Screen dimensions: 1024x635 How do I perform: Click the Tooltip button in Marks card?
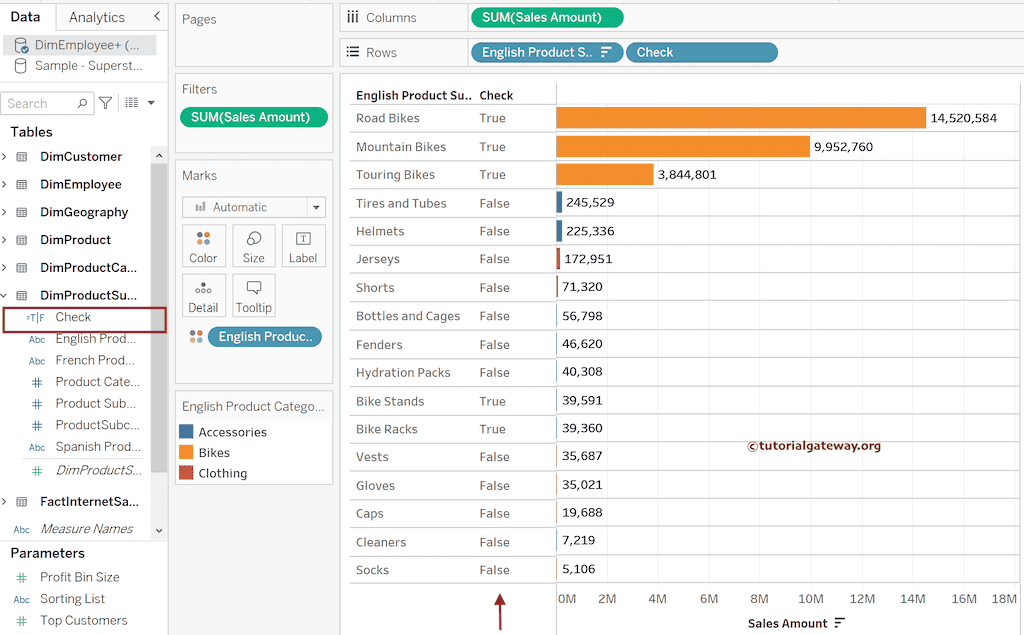[253, 295]
